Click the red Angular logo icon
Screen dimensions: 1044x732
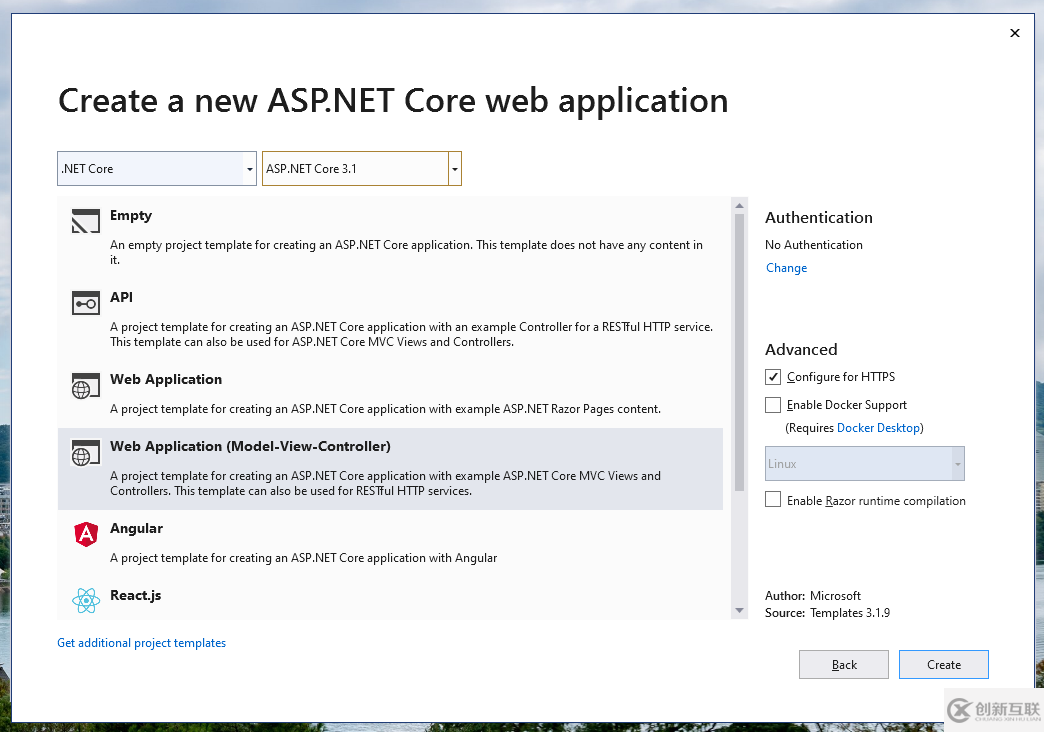86,534
